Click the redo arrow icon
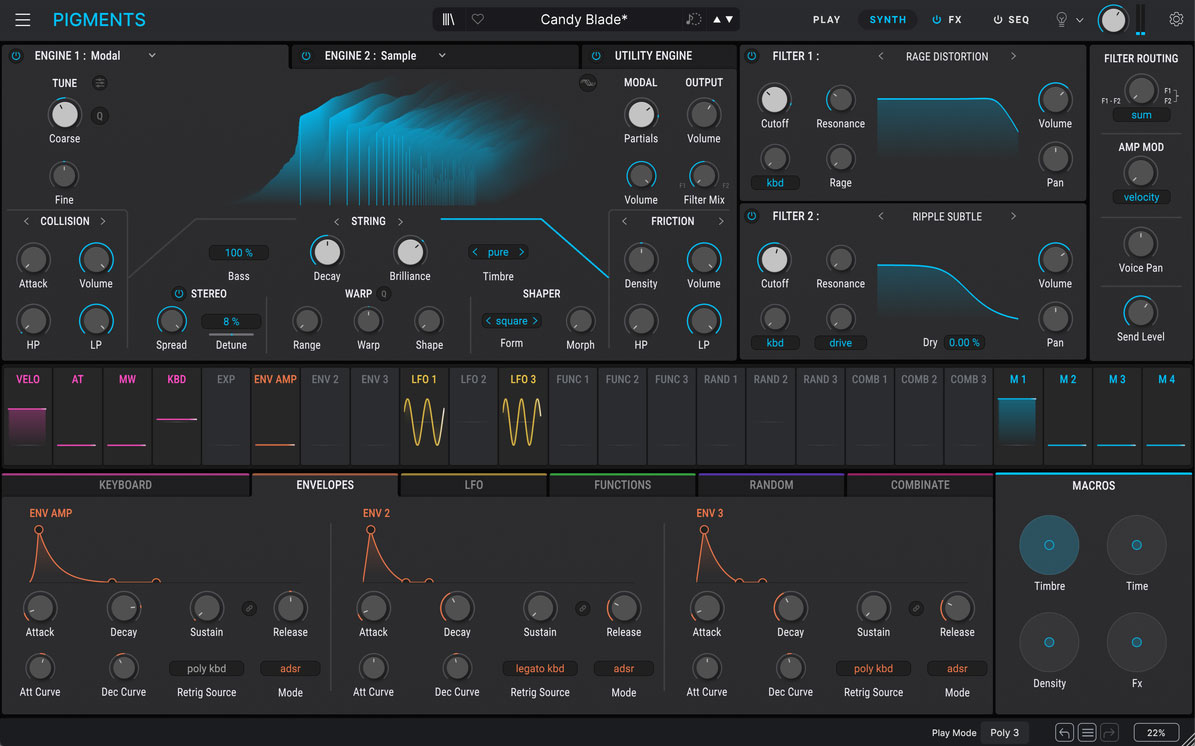The width and height of the screenshot is (1195, 746). [1110, 733]
